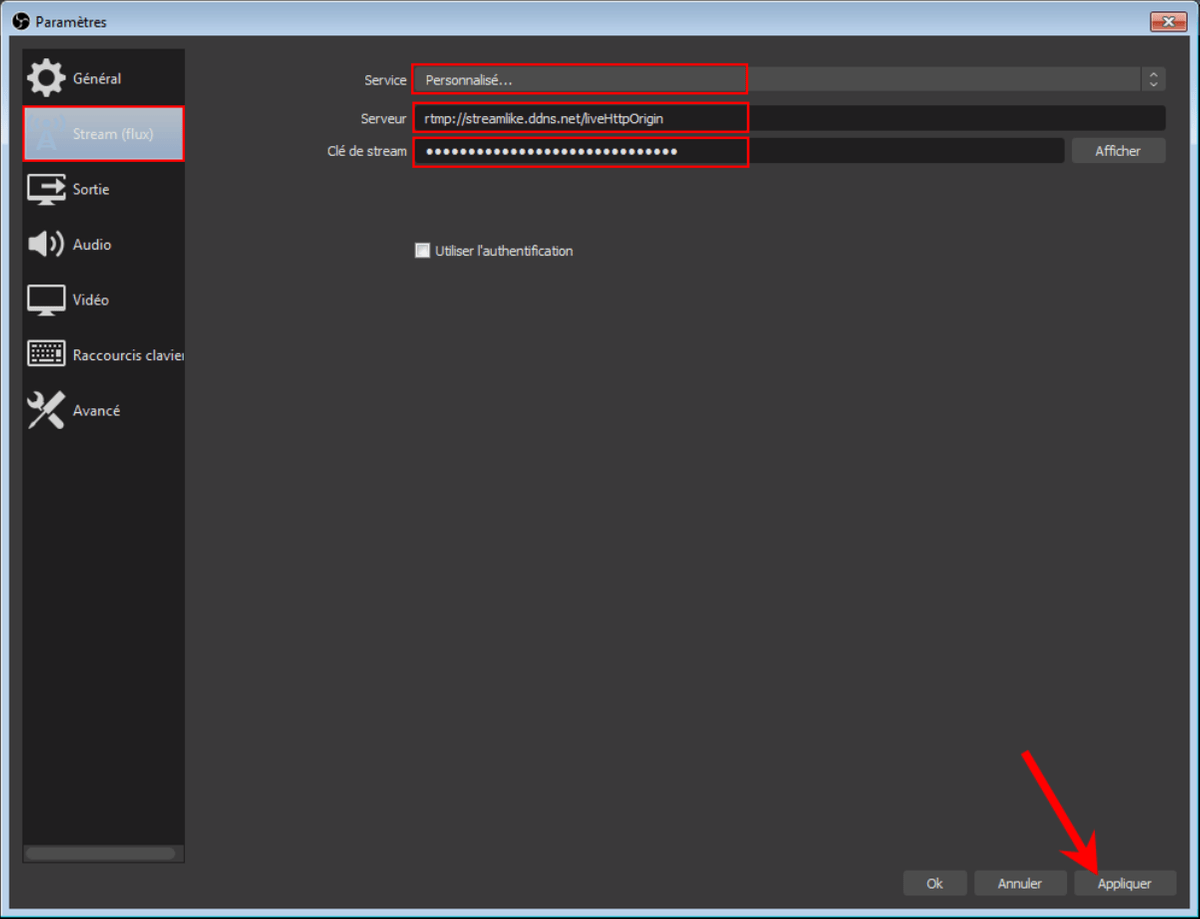Select the Stream (flux) sidebar icon
The width and height of the screenshot is (1200, 919).
pos(46,134)
